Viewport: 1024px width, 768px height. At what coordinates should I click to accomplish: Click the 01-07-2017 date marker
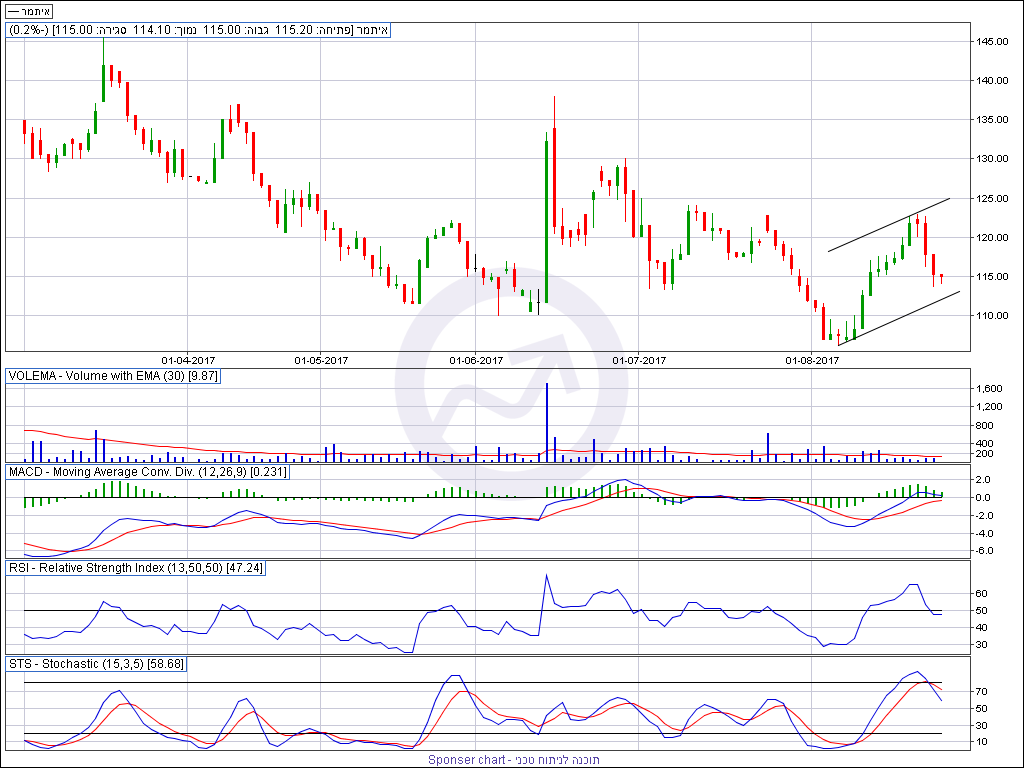(639, 359)
